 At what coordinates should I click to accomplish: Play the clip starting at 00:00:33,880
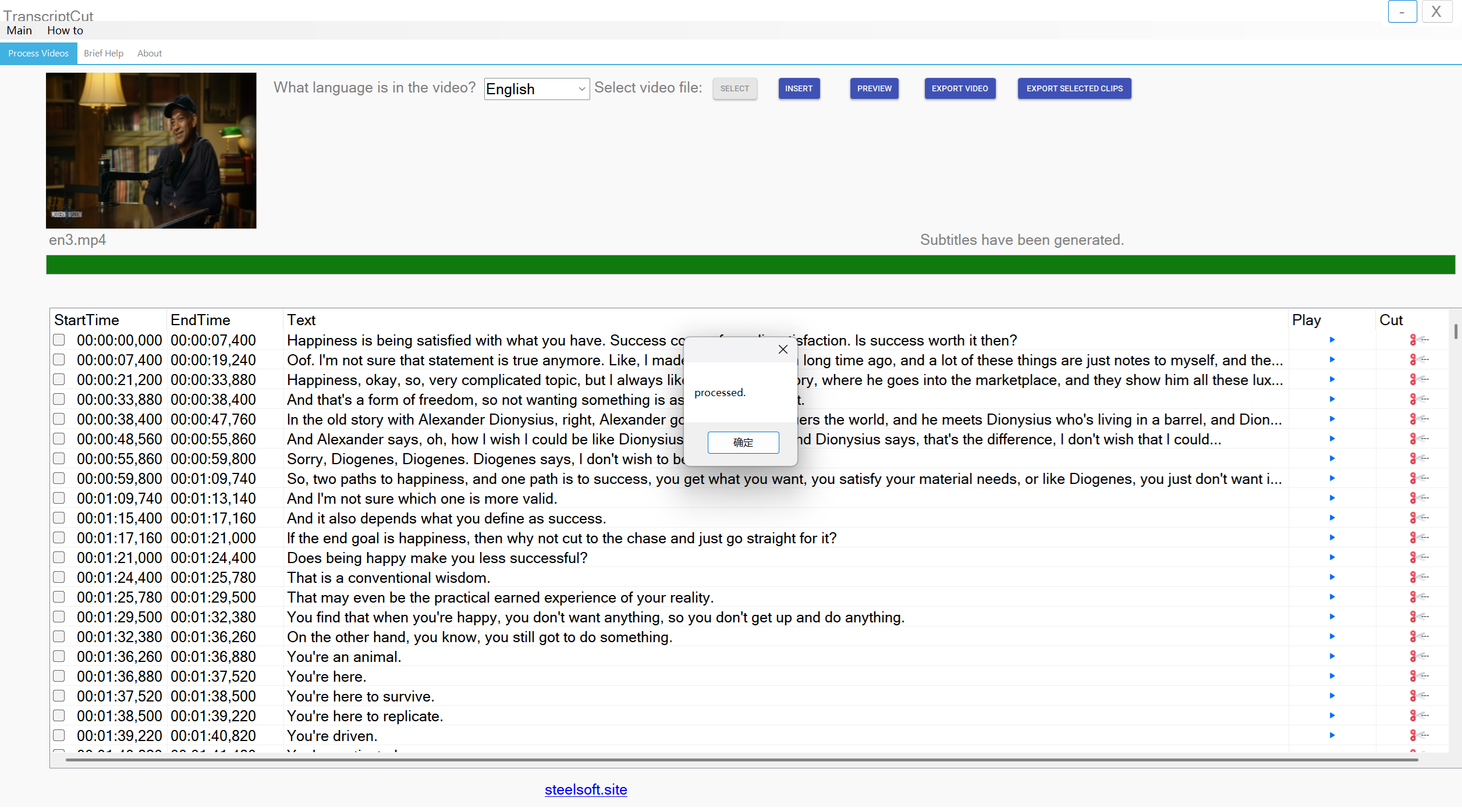[x=1332, y=400]
